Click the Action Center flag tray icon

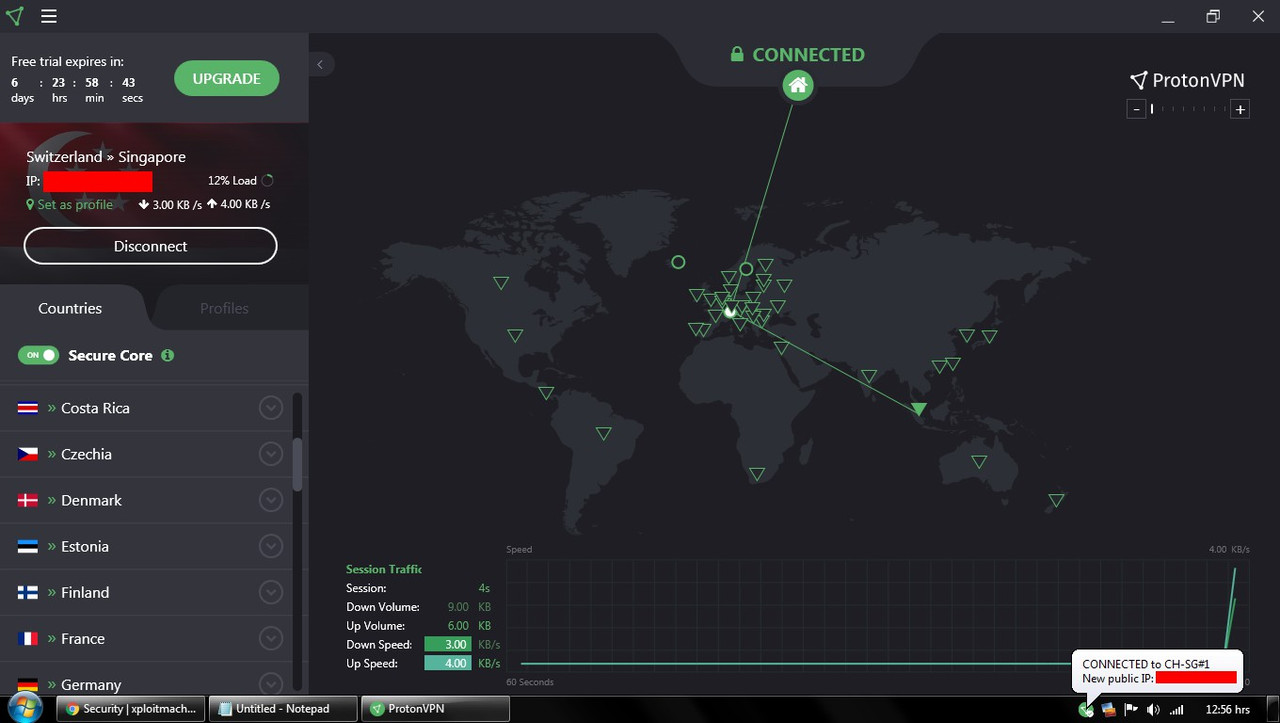point(1131,709)
